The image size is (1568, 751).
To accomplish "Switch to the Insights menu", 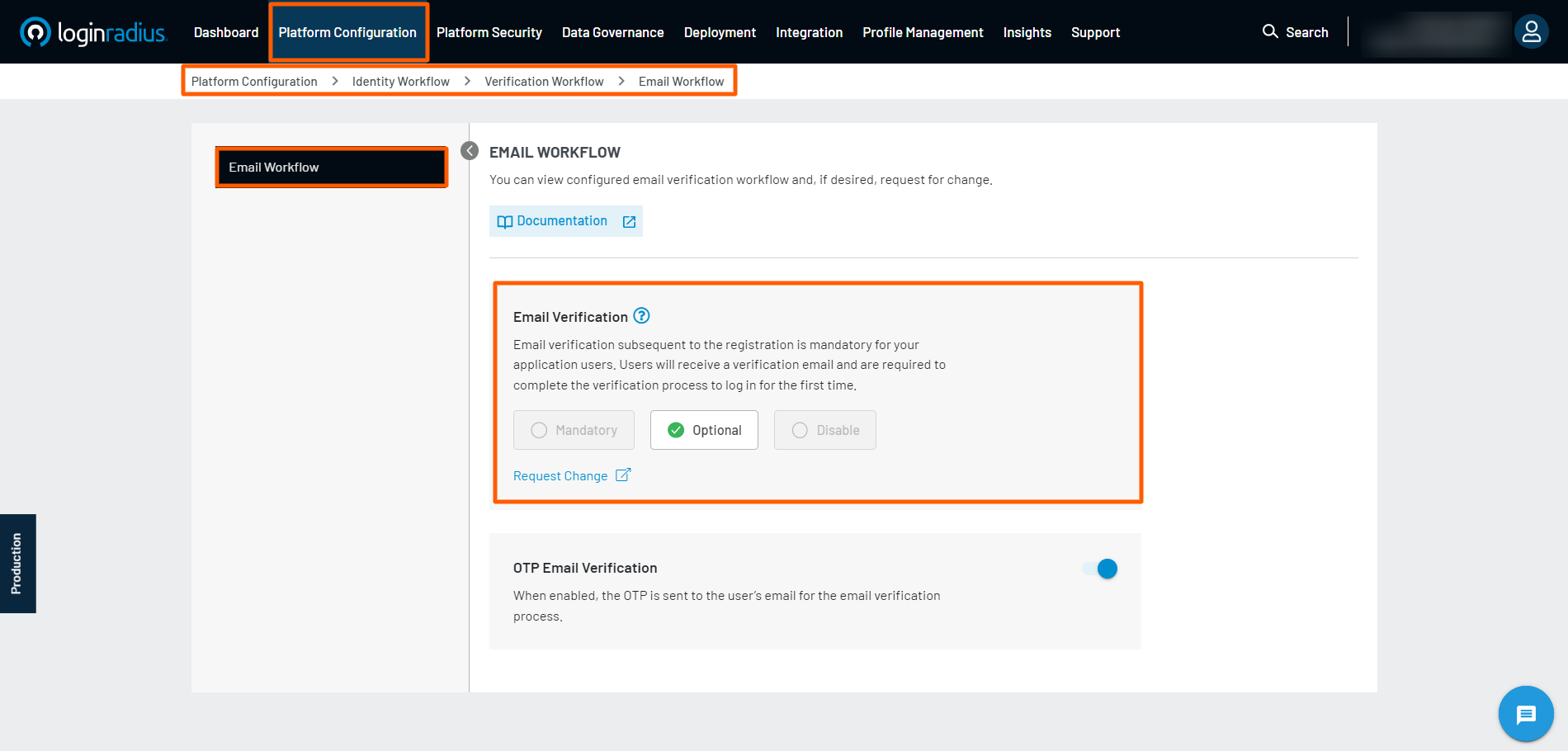I will [1027, 32].
